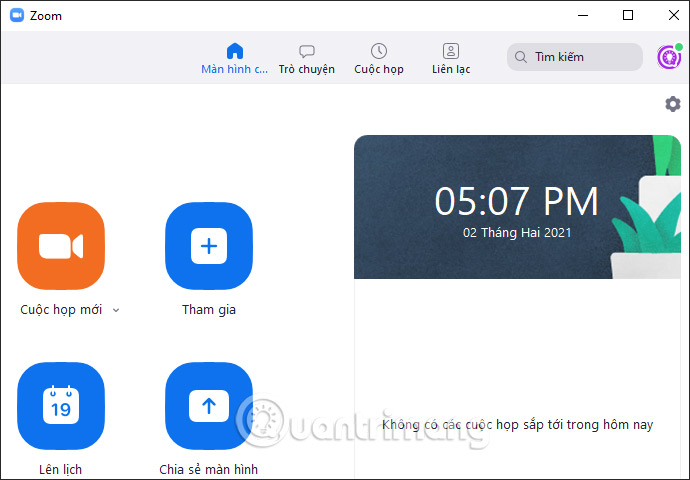Close the Zoom window
The image size is (690, 480).
(x=674, y=15)
